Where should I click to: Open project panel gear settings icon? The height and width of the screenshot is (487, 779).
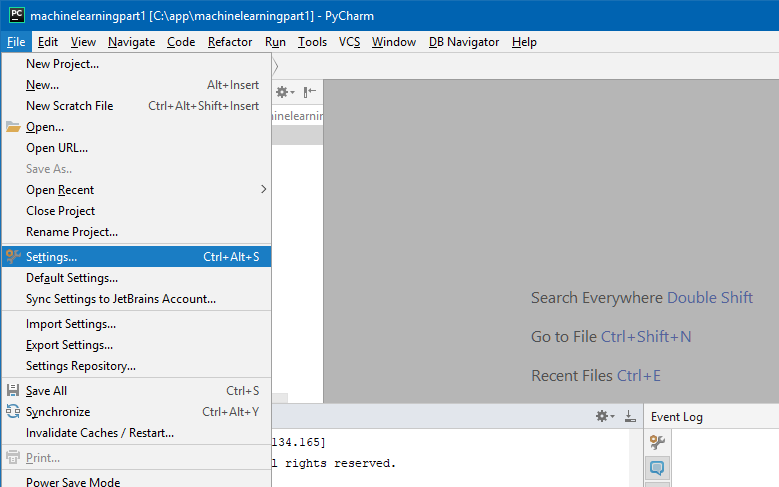[x=285, y=92]
